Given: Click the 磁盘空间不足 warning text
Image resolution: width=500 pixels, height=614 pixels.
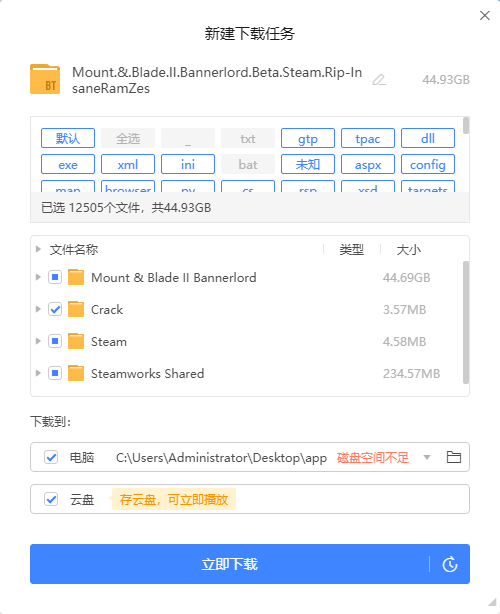Looking at the screenshot, I should coord(372,457).
